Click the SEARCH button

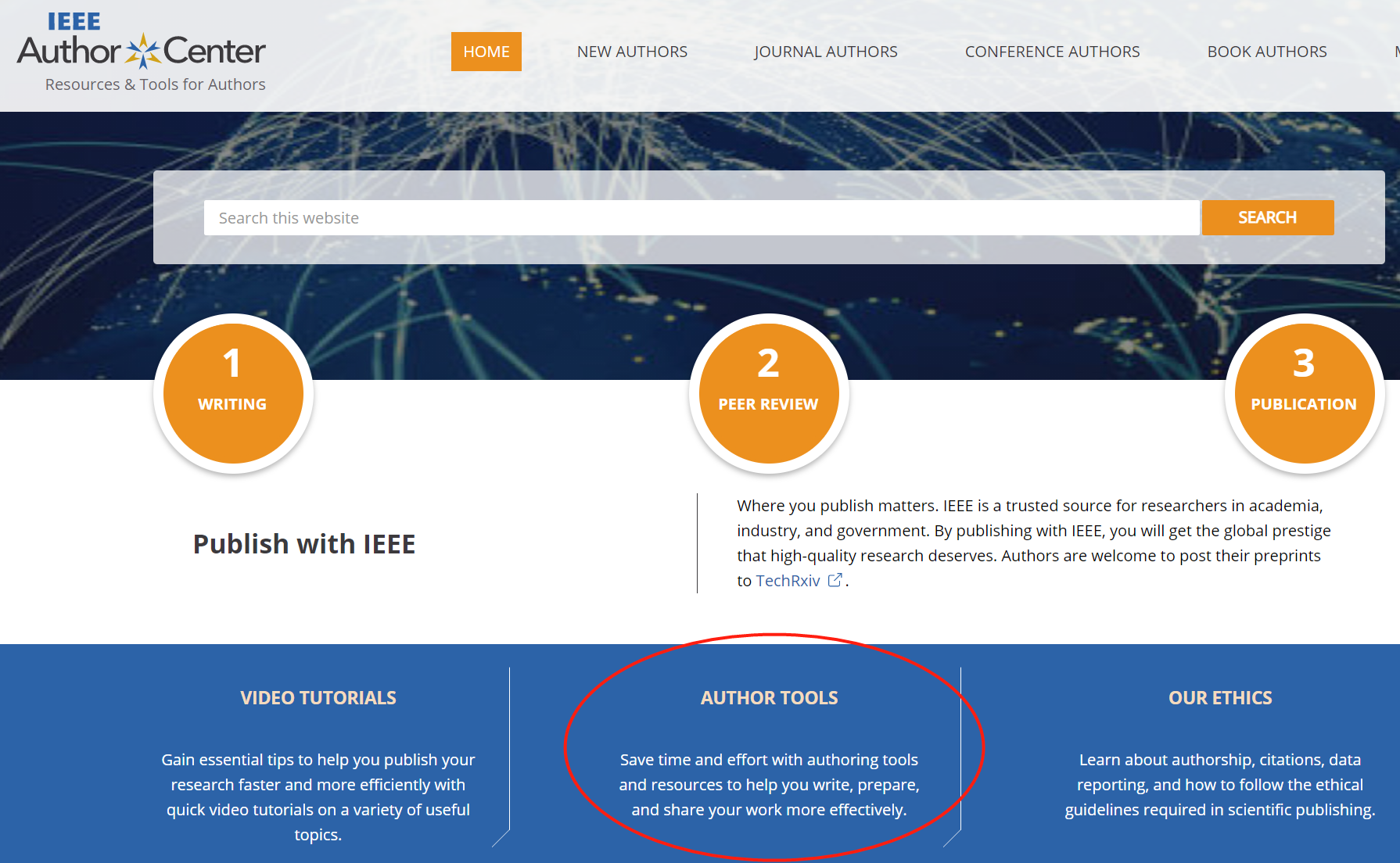1267,217
